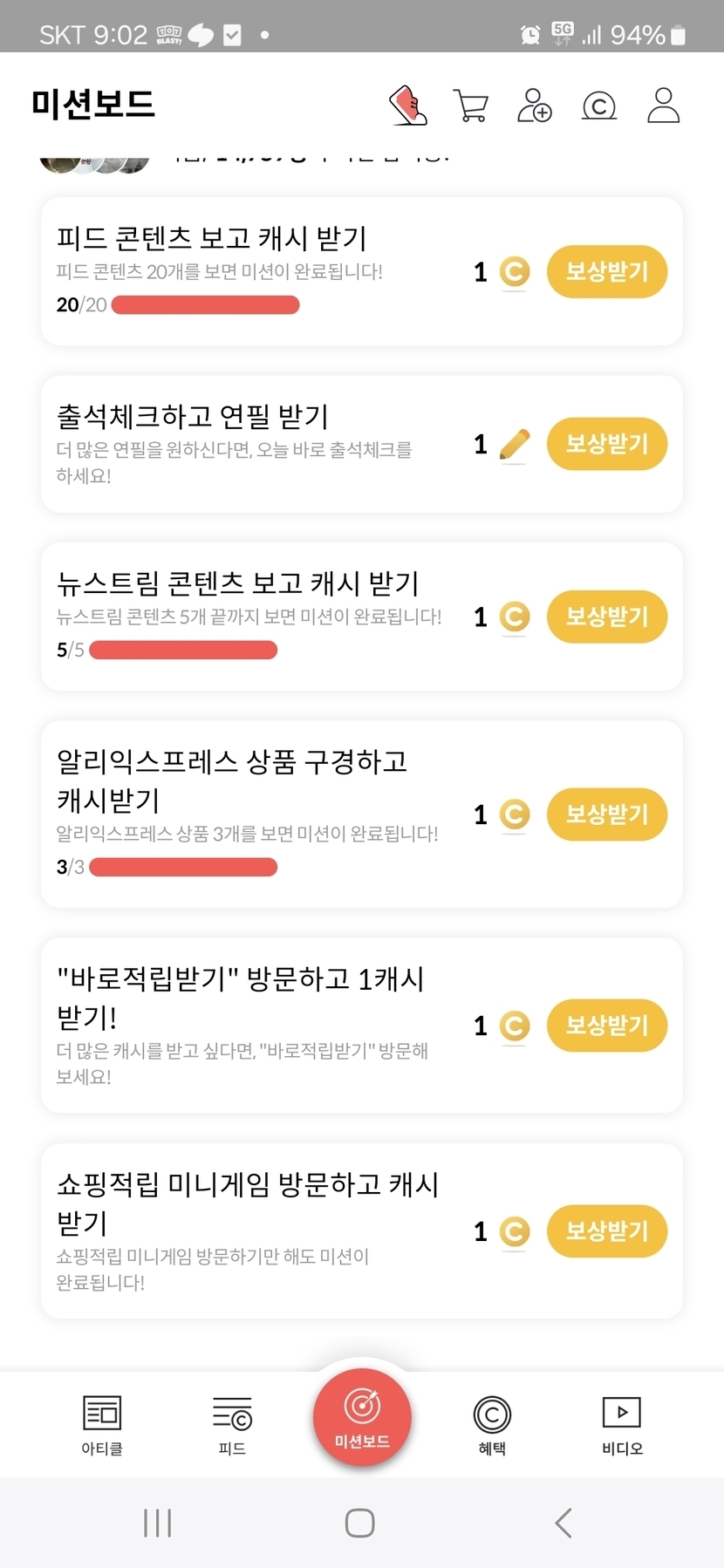Image resolution: width=724 pixels, height=1568 pixels.
Task: Open the shopping cart
Action: [x=471, y=106]
